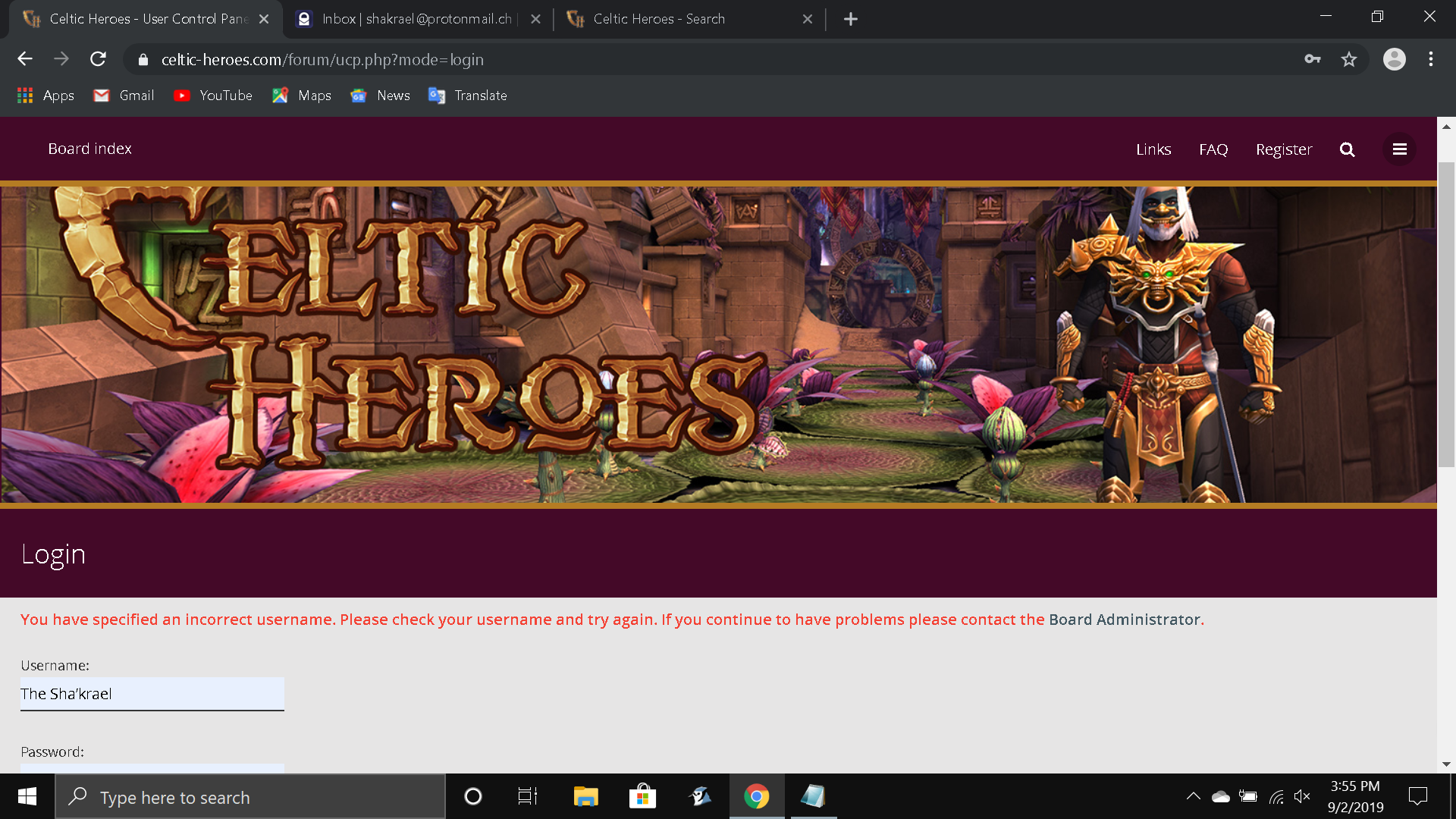Open the FAQ page

[1213, 149]
